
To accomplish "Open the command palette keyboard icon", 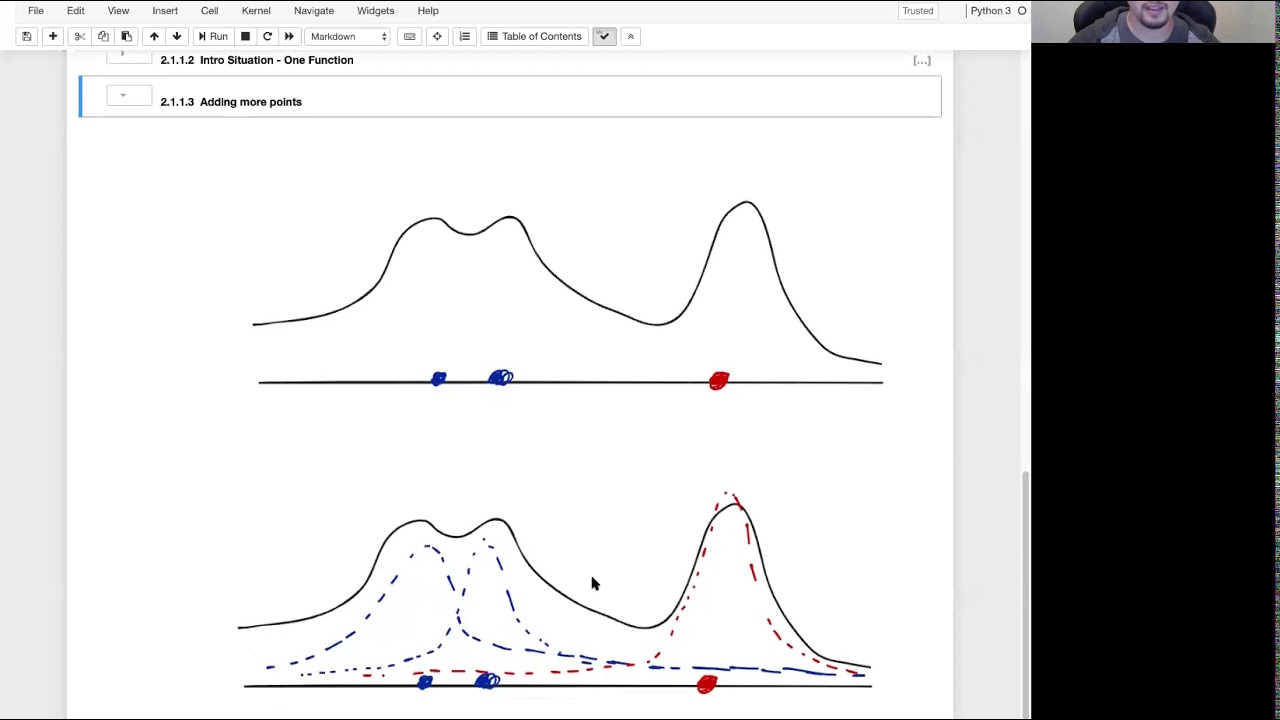I will (410, 36).
